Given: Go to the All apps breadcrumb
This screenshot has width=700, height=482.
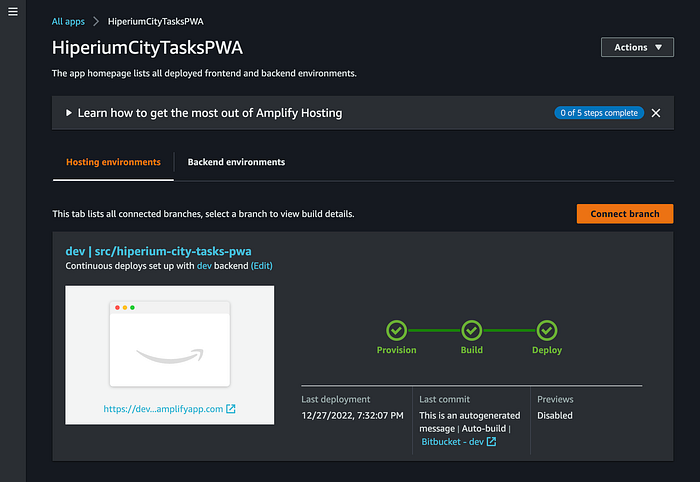Looking at the screenshot, I should point(68,21).
